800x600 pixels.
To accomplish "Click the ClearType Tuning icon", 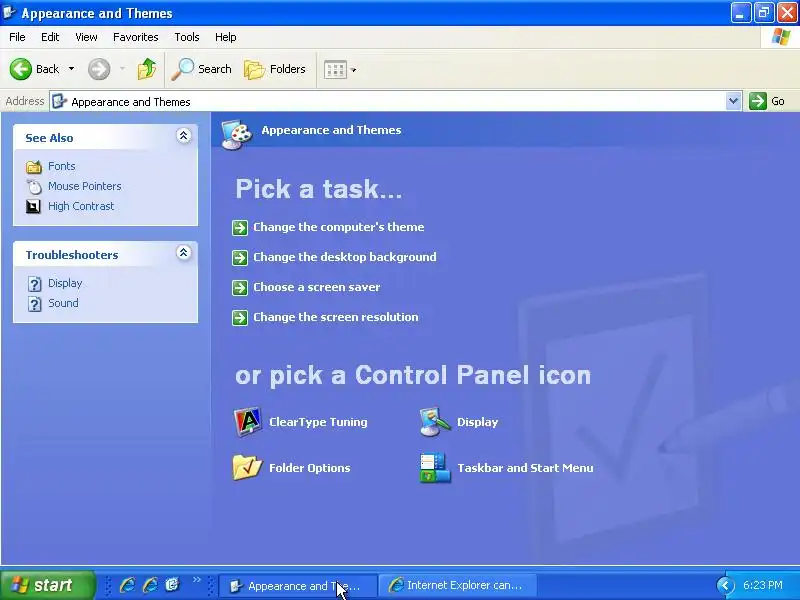I will coord(247,422).
